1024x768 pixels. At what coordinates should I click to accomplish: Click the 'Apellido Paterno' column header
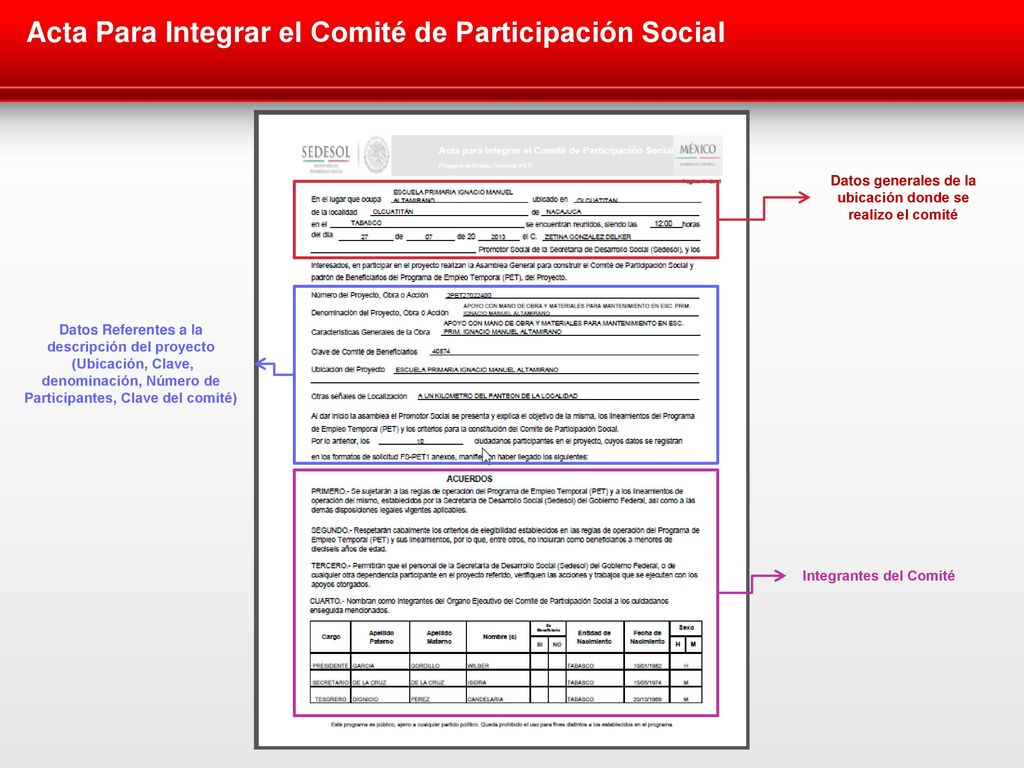(381, 637)
